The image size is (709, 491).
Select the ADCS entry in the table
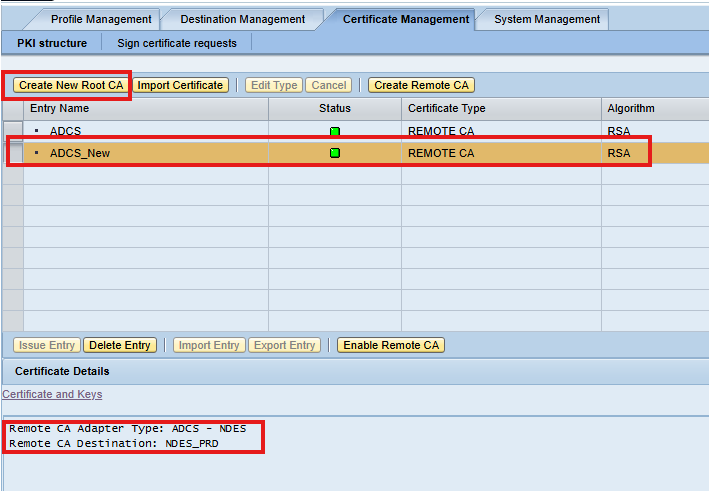pos(66,131)
